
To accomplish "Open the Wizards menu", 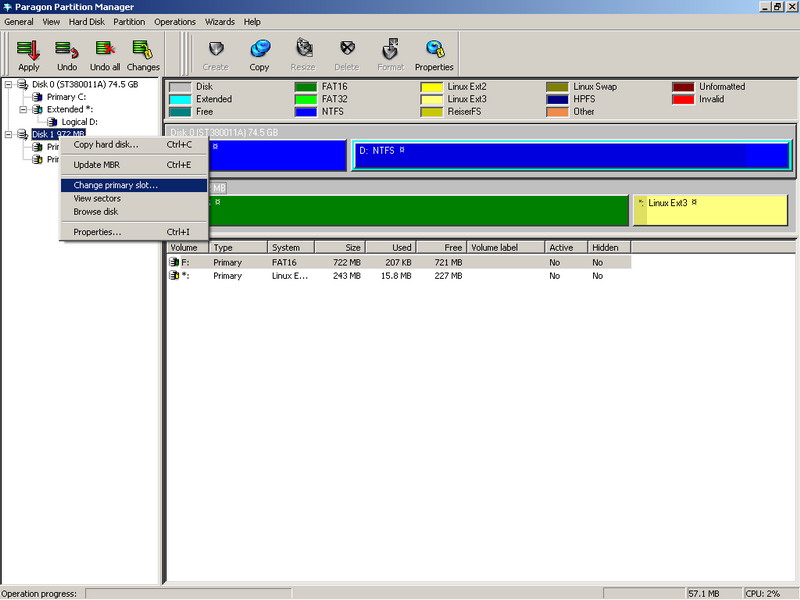I will tap(220, 22).
